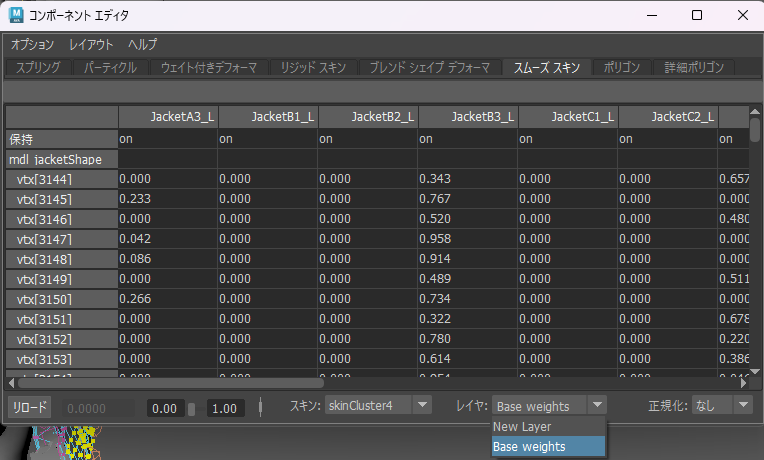
Task: Select the New Layer option in the dropdown
Action: [549, 426]
